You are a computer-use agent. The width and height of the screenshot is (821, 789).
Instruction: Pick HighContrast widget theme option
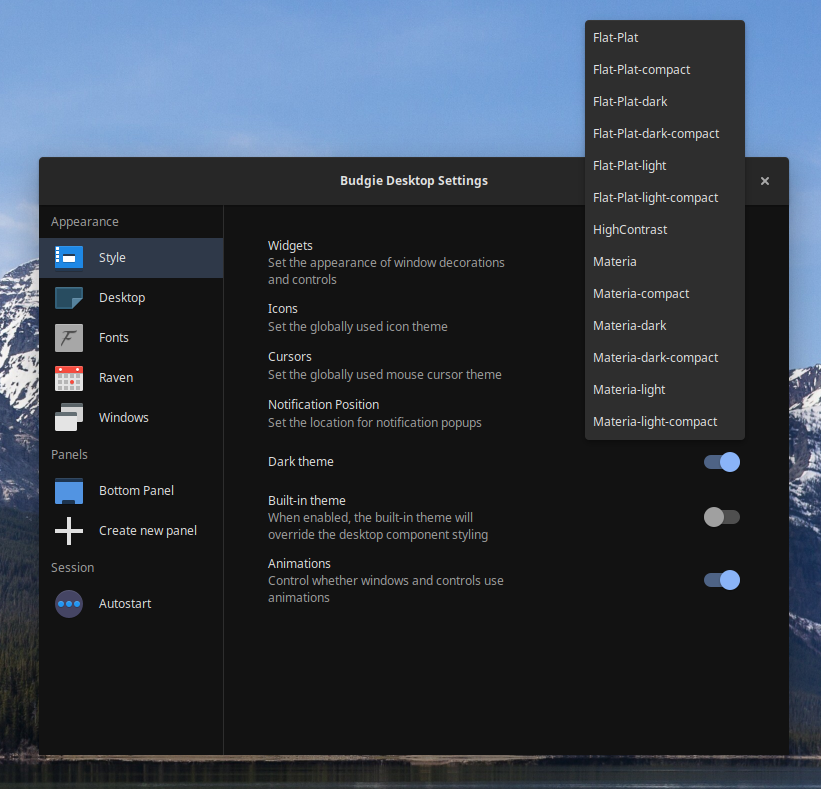coord(630,230)
